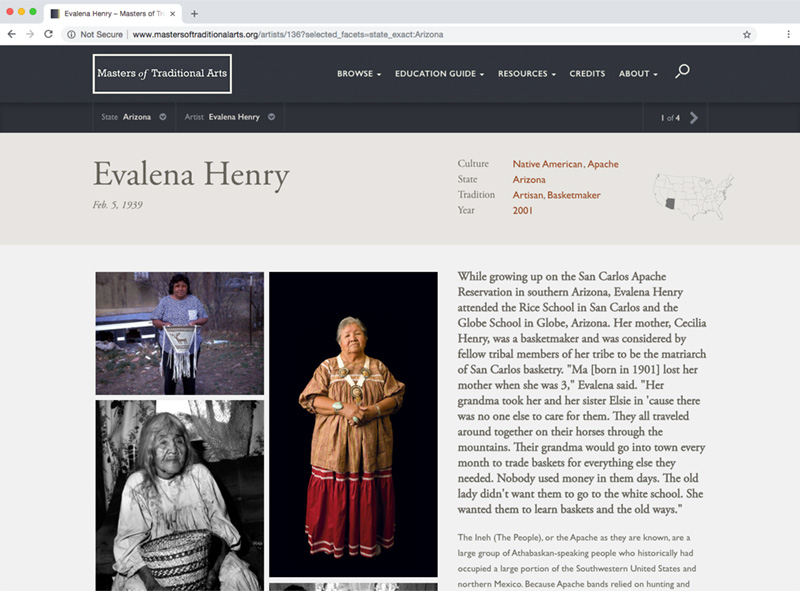Image resolution: width=800 pixels, height=591 pixels.
Task: Go to the next artist with the arrow
Action: coord(694,118)
